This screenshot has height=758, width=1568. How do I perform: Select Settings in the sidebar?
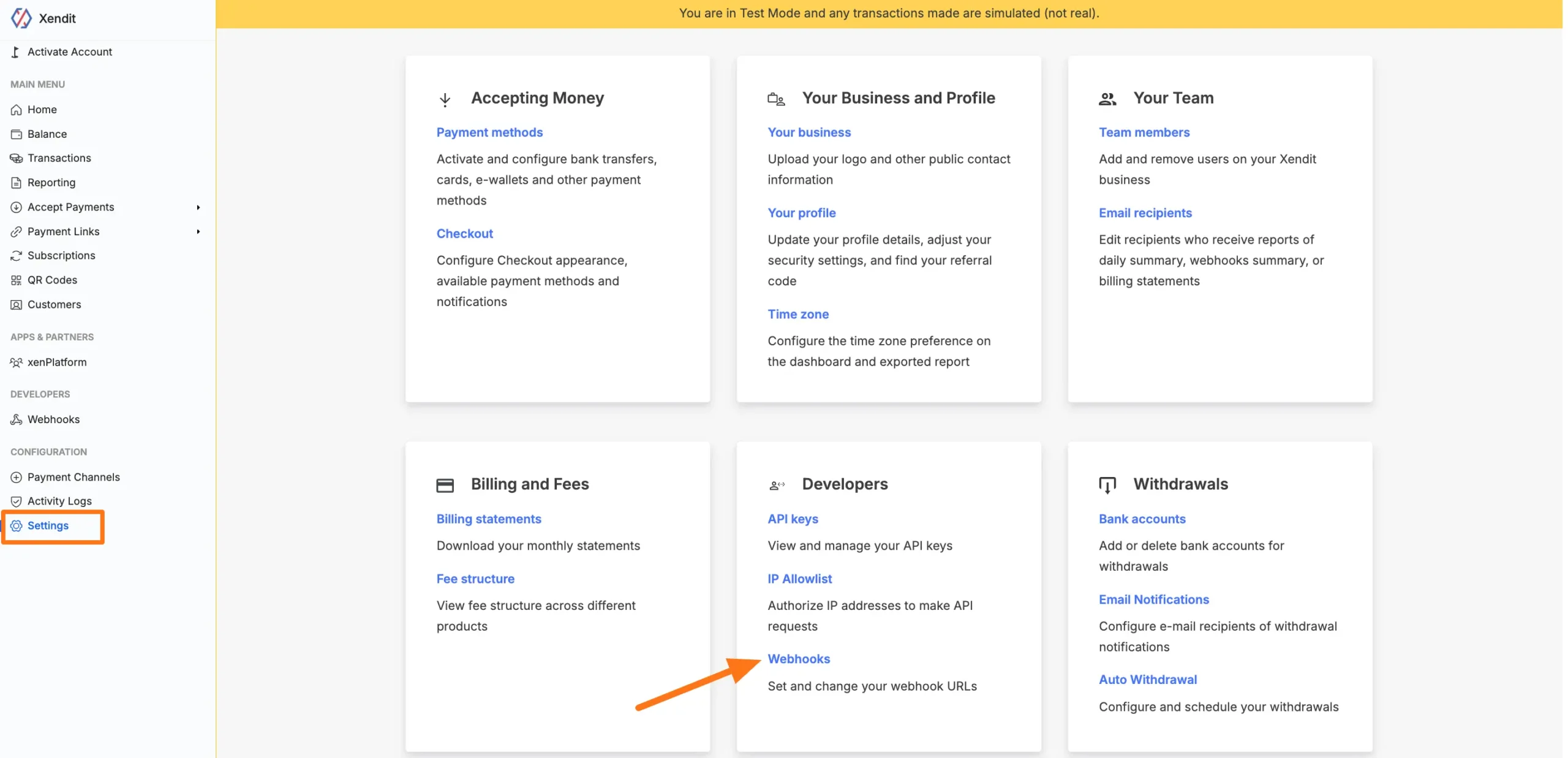[x=48, y=525]
